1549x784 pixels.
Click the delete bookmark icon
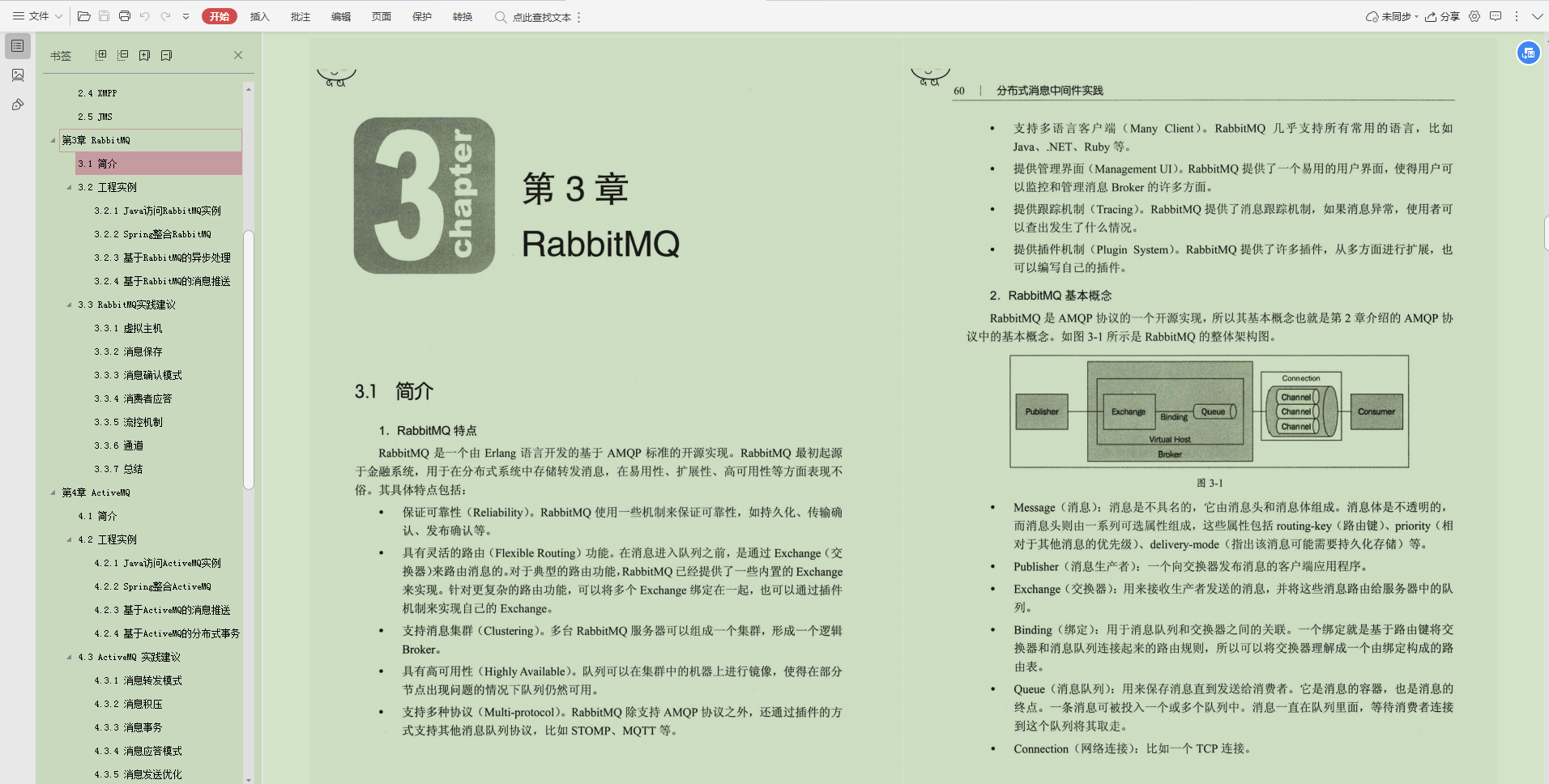pos(166,55)
